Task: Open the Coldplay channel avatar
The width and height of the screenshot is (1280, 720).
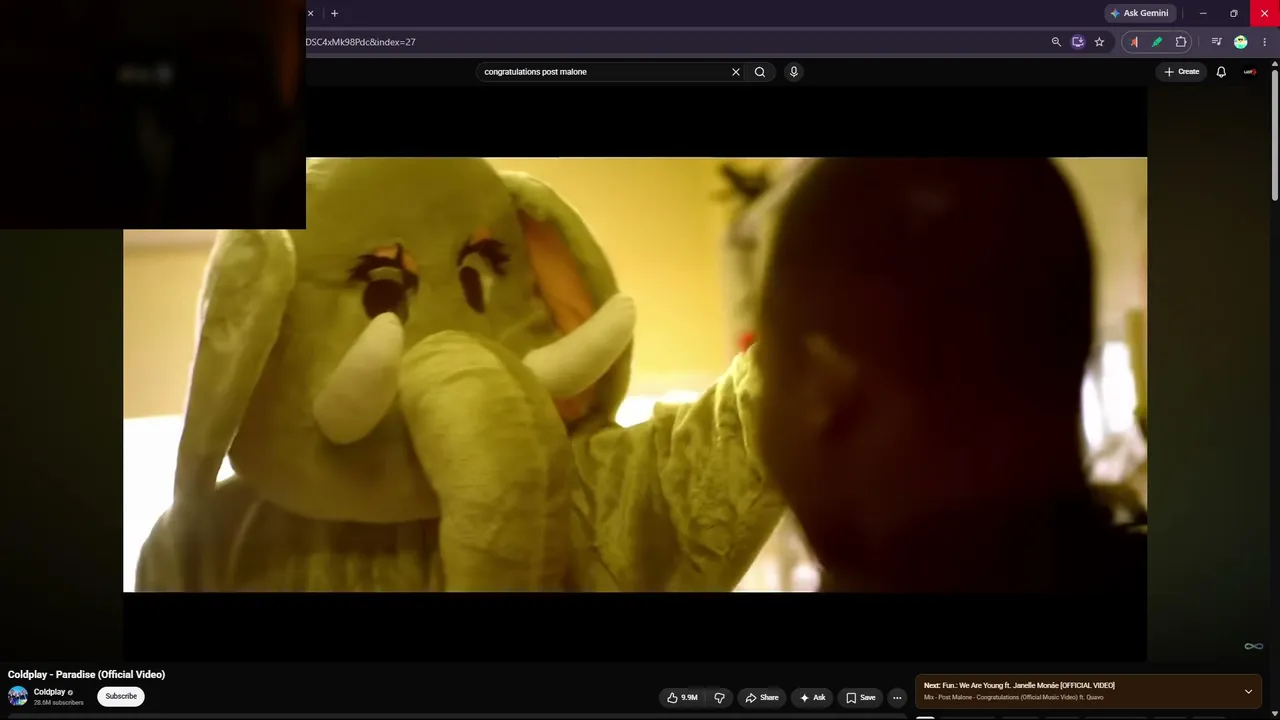Action: click(18, 696)
